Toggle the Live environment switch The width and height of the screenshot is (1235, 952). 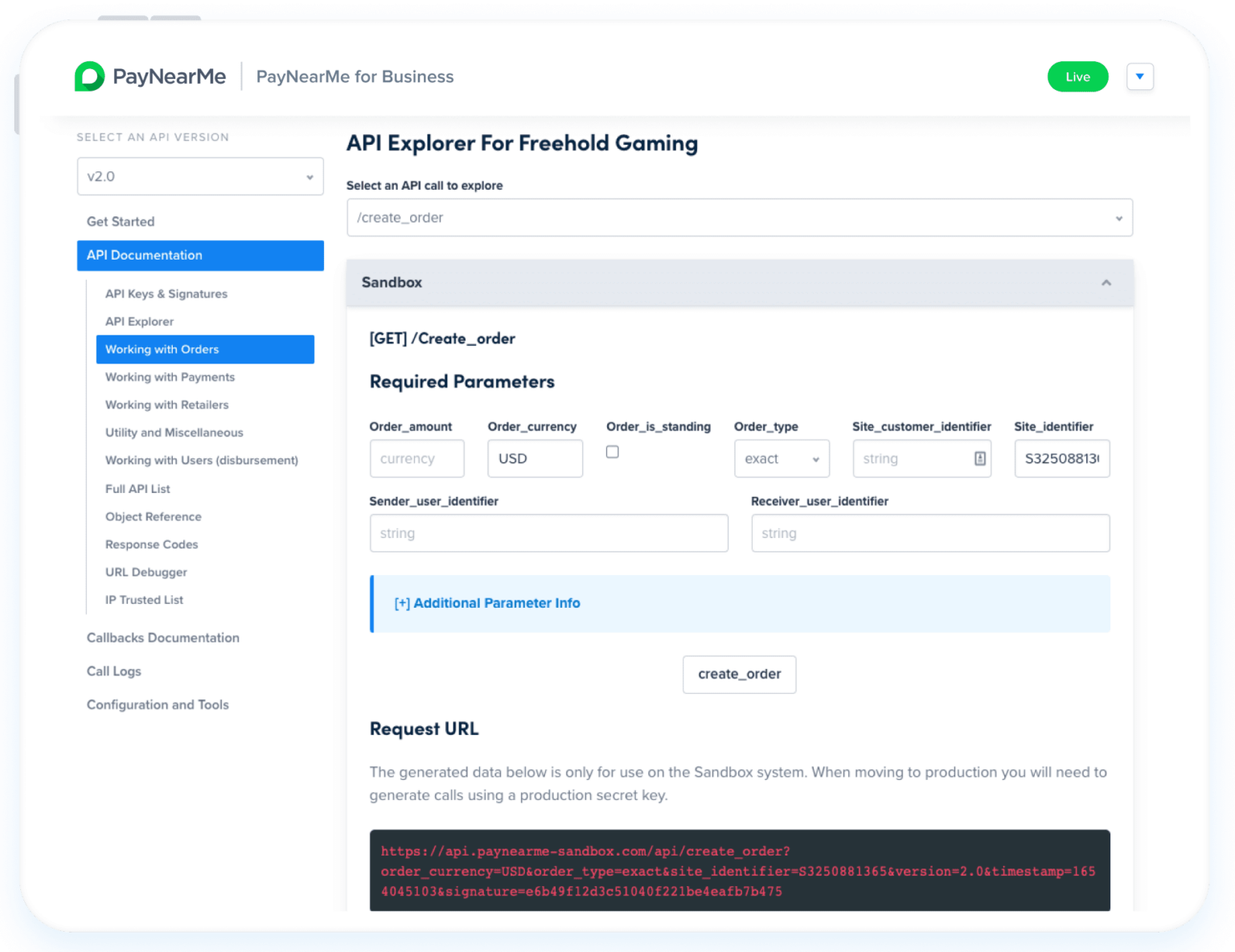click(1077, 77)
